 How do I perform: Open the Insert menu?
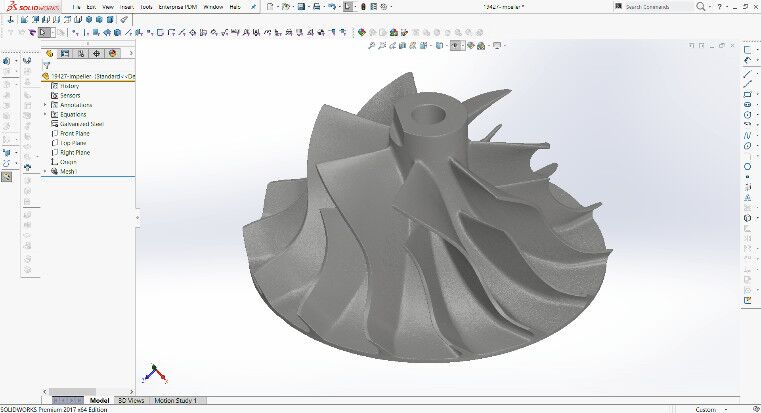coord(126,7)
